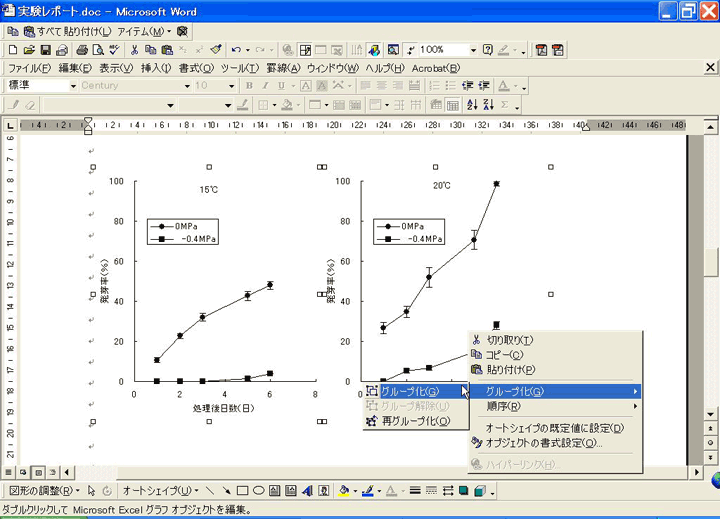The image size is (720, 519).
Task: Toggle the drawing toolbar button in standard toolbar
Action: [x=372, y=49]
